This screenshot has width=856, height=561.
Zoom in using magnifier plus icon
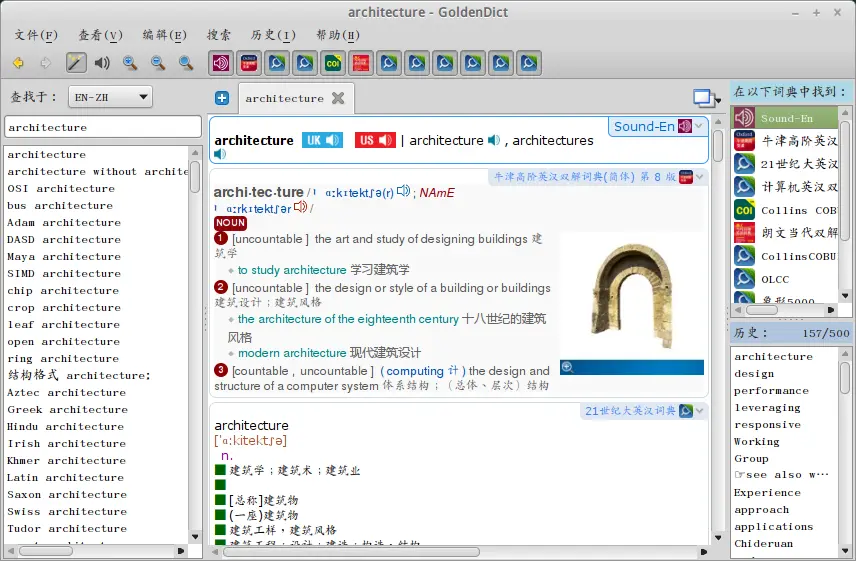130,63
